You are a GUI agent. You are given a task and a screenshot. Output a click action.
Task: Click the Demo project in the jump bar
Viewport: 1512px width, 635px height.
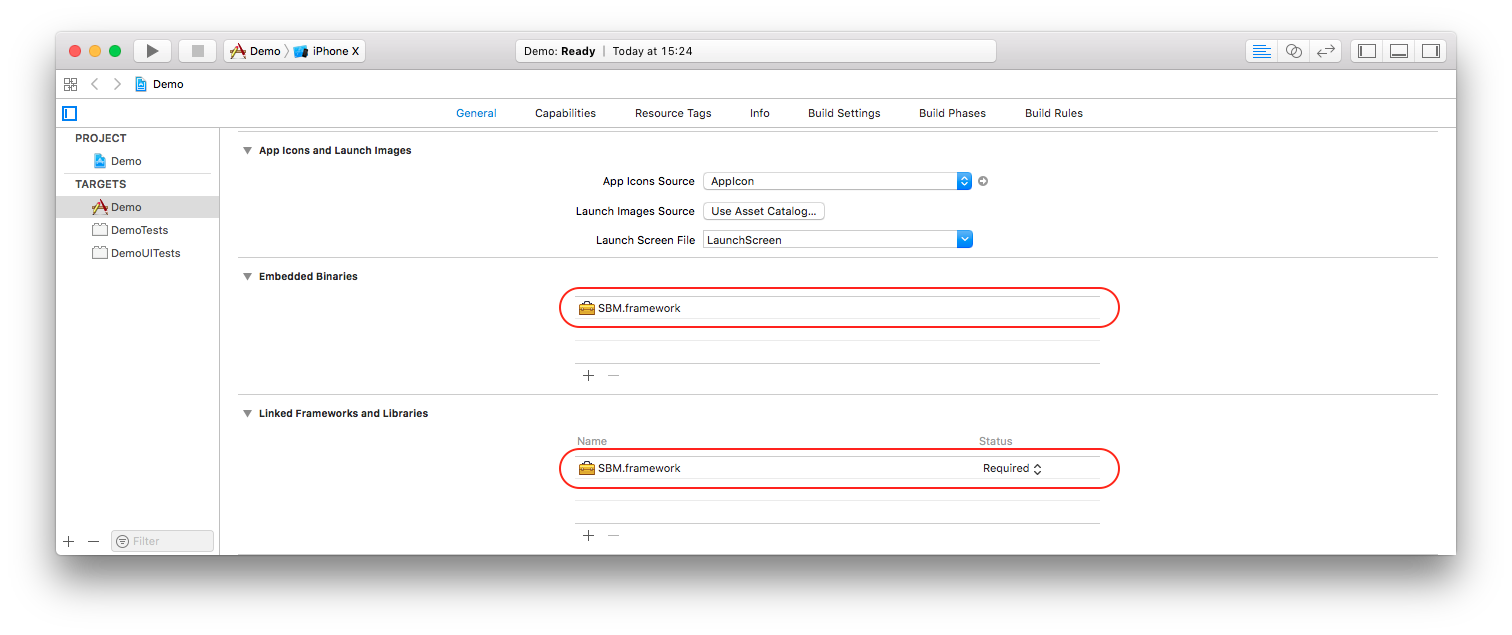[160, 84]
